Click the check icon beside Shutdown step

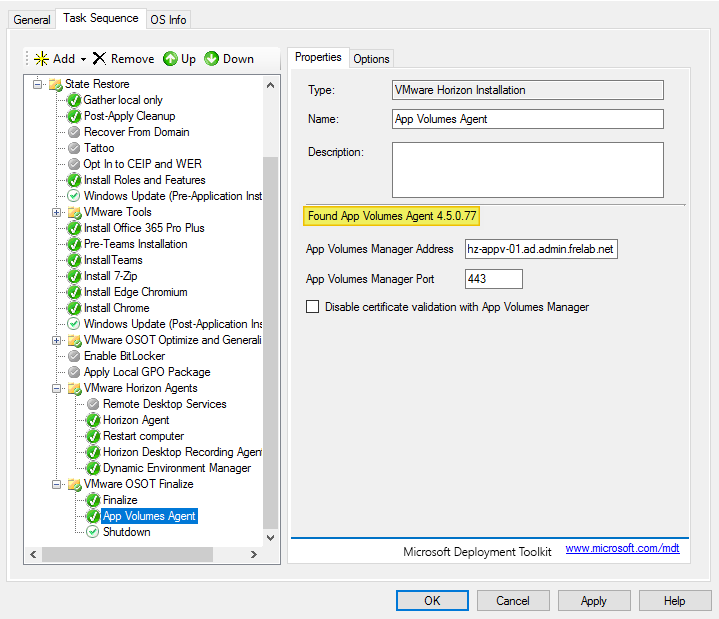click(93, 532)
